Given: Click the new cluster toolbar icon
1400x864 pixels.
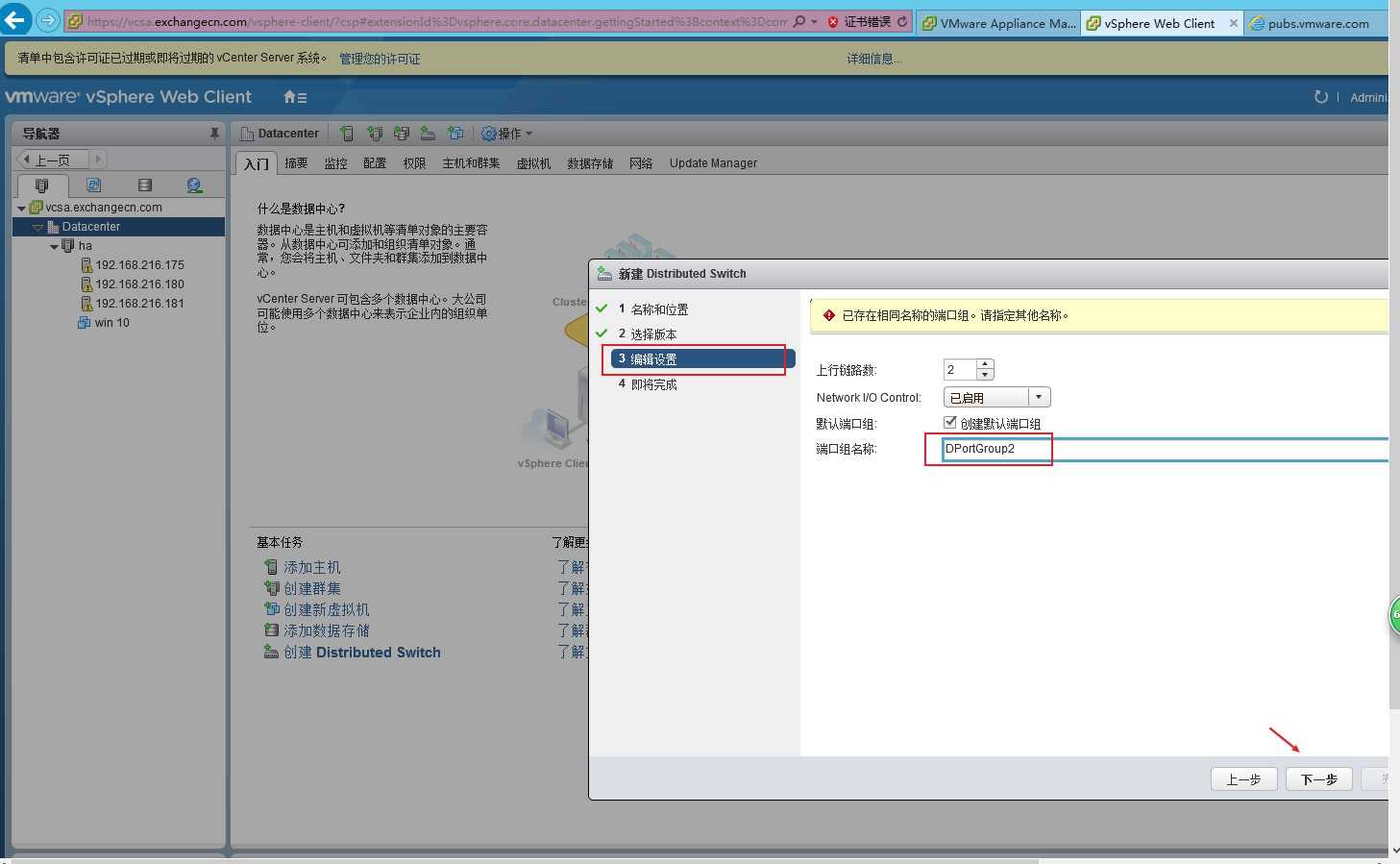Looking at the screenshot, I should pos(375,134).
